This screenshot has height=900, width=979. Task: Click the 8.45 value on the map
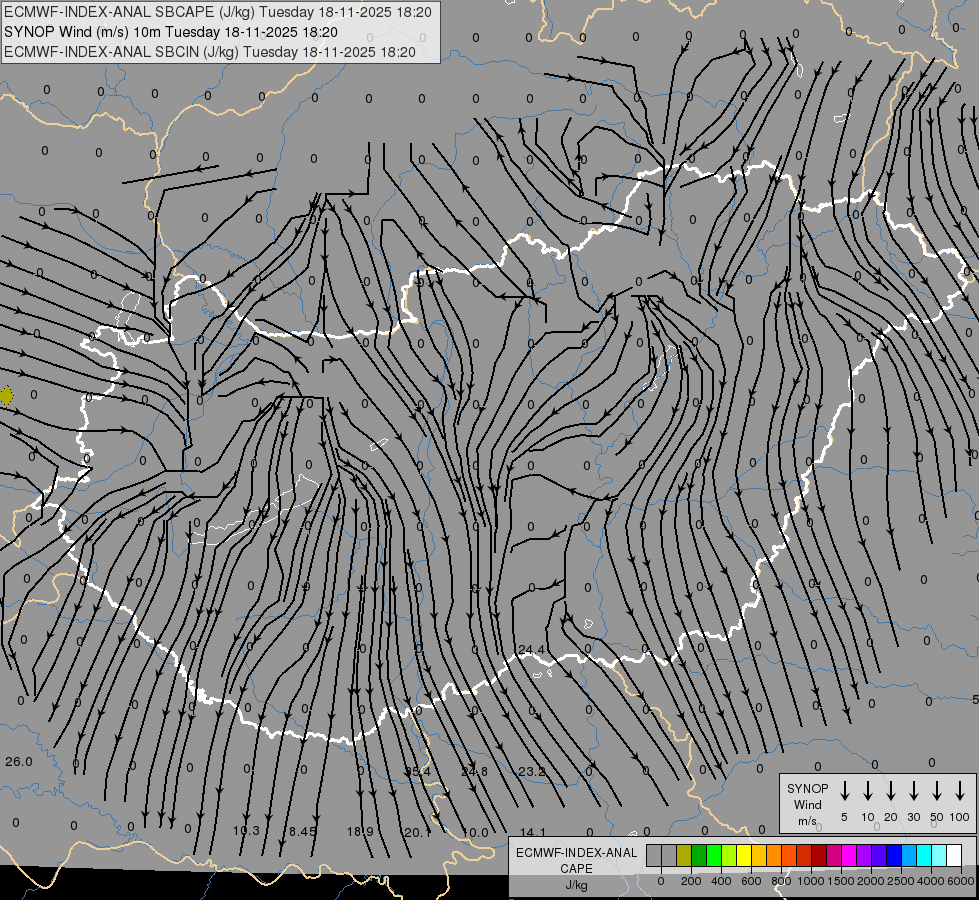[303, 831]
